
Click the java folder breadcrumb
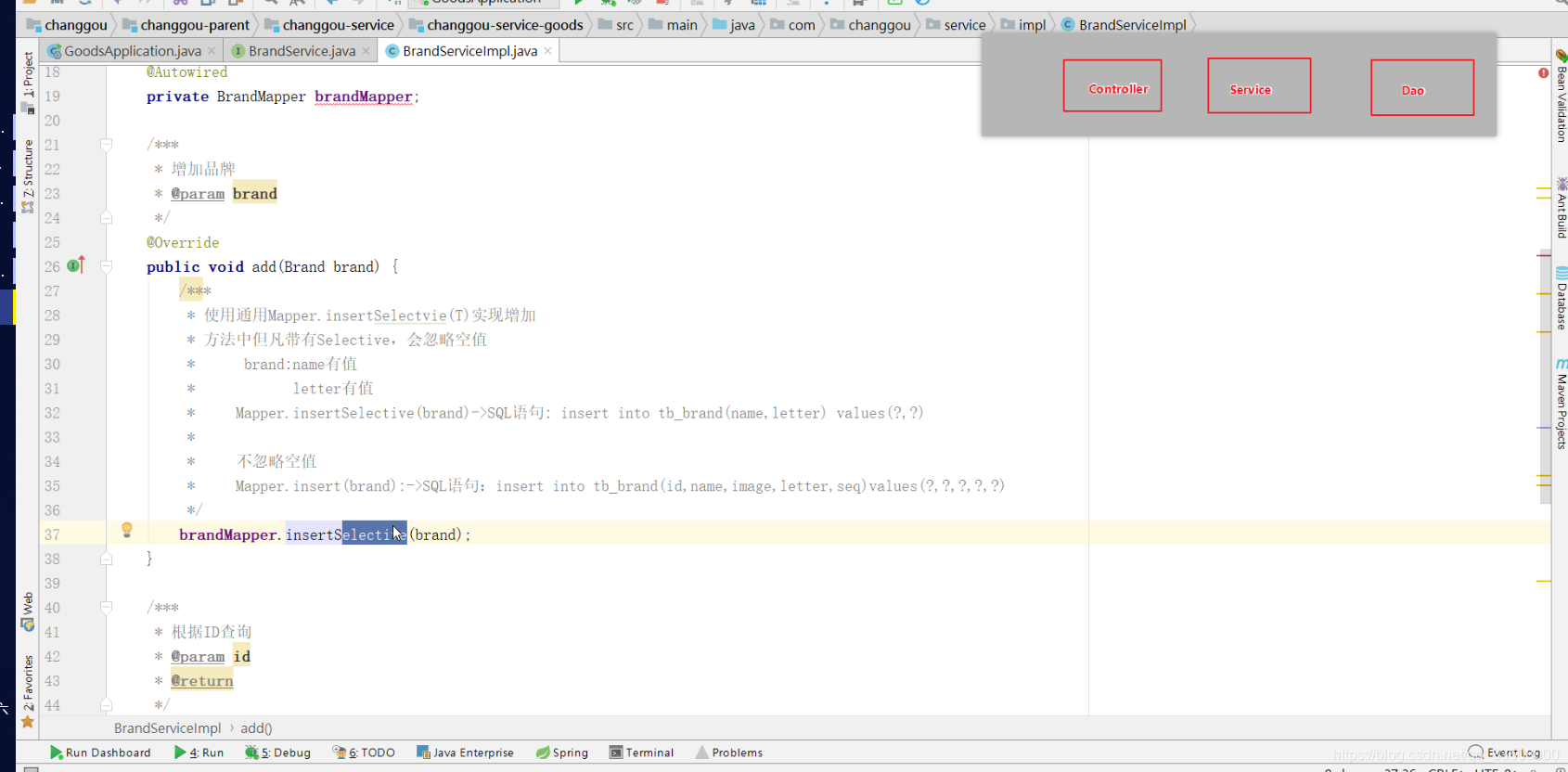pyautogui.click(x=733, y=25)
